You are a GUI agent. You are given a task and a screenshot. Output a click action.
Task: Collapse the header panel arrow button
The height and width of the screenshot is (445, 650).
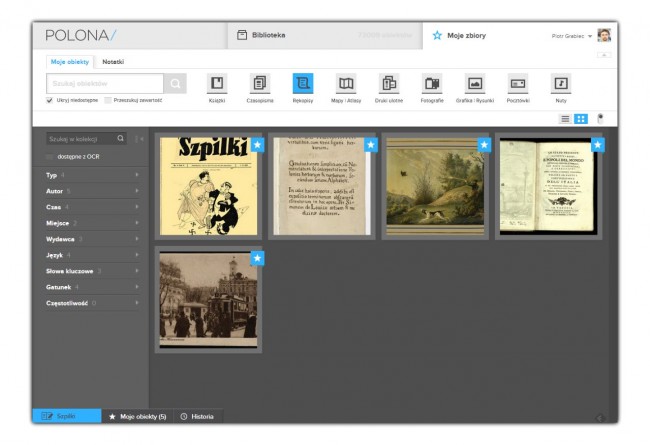pyautogui.click(x=604, y=55)
